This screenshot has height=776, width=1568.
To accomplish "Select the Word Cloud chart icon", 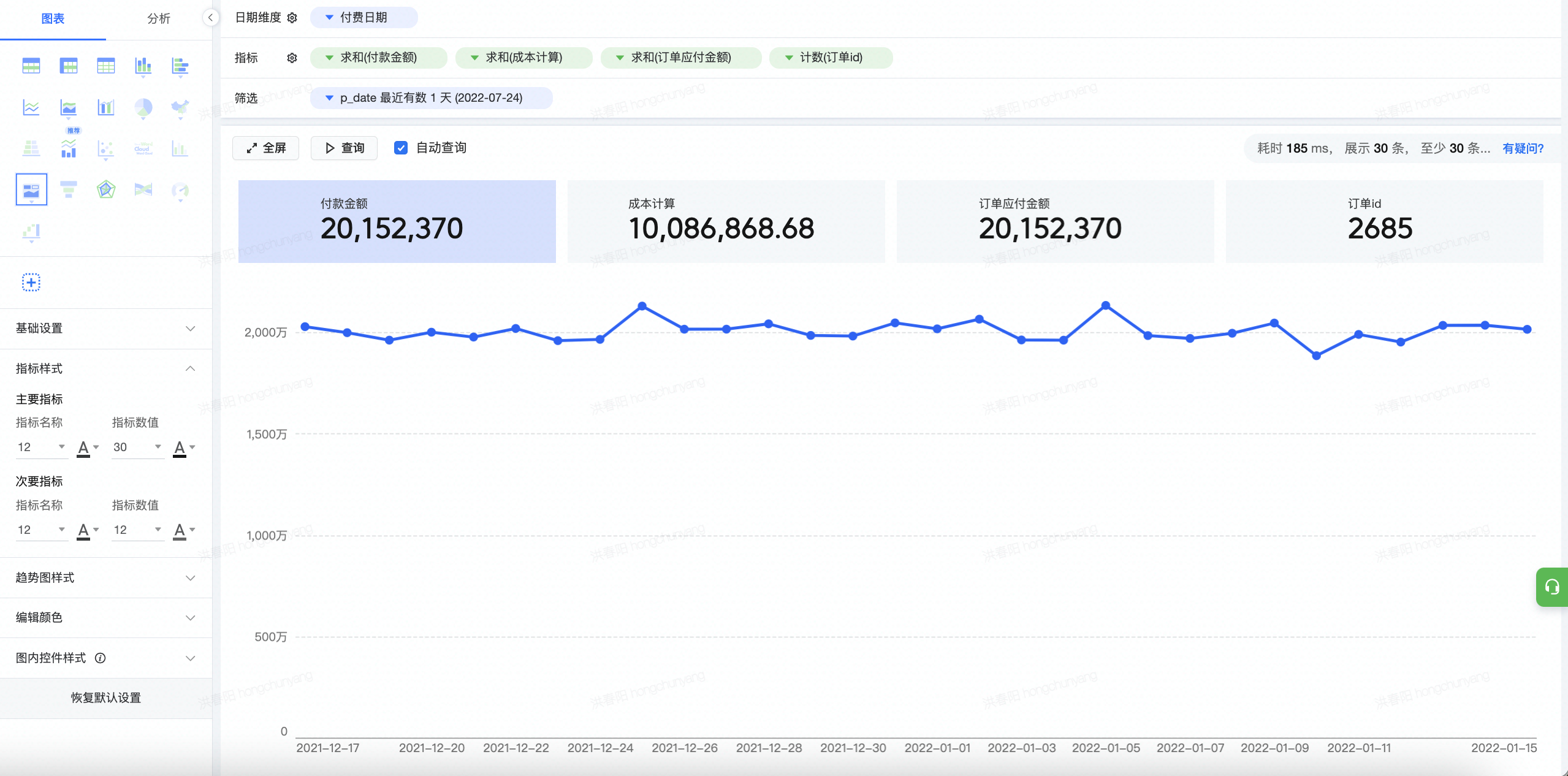I will (x=143, y=148).
